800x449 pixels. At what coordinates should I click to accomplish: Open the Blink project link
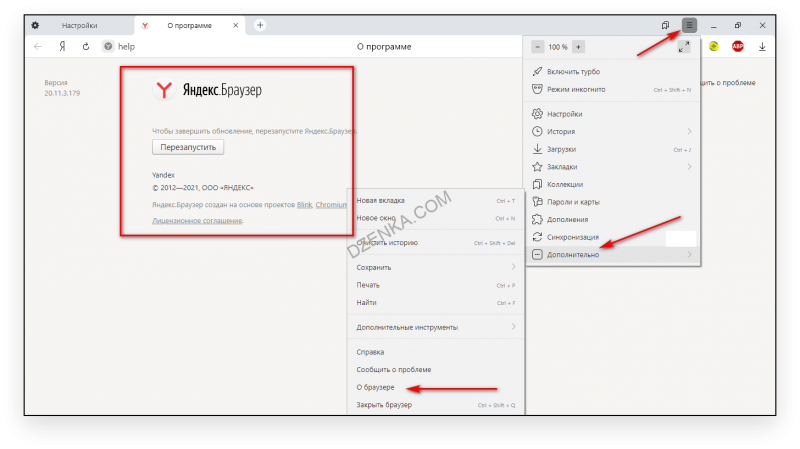pos(305,205)
